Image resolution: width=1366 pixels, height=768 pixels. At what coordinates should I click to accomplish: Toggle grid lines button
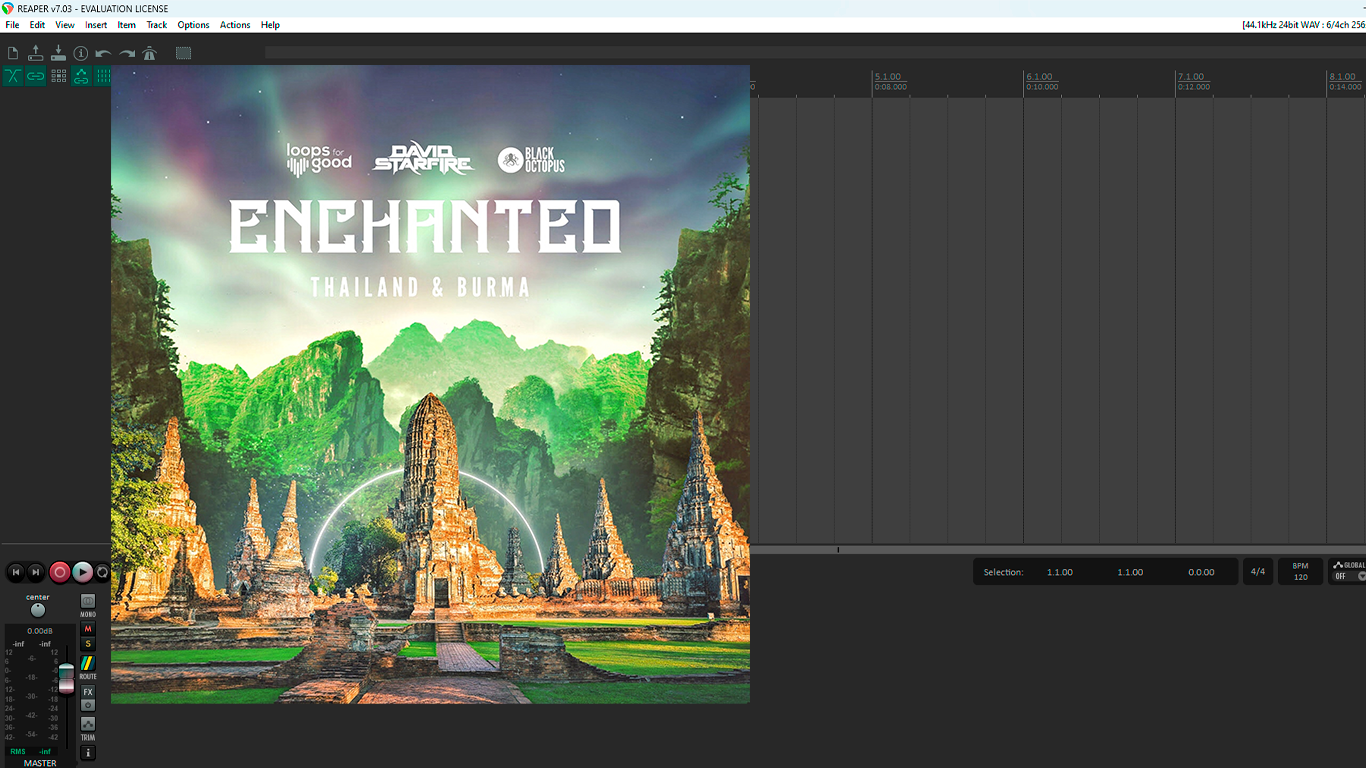[102, 76]
